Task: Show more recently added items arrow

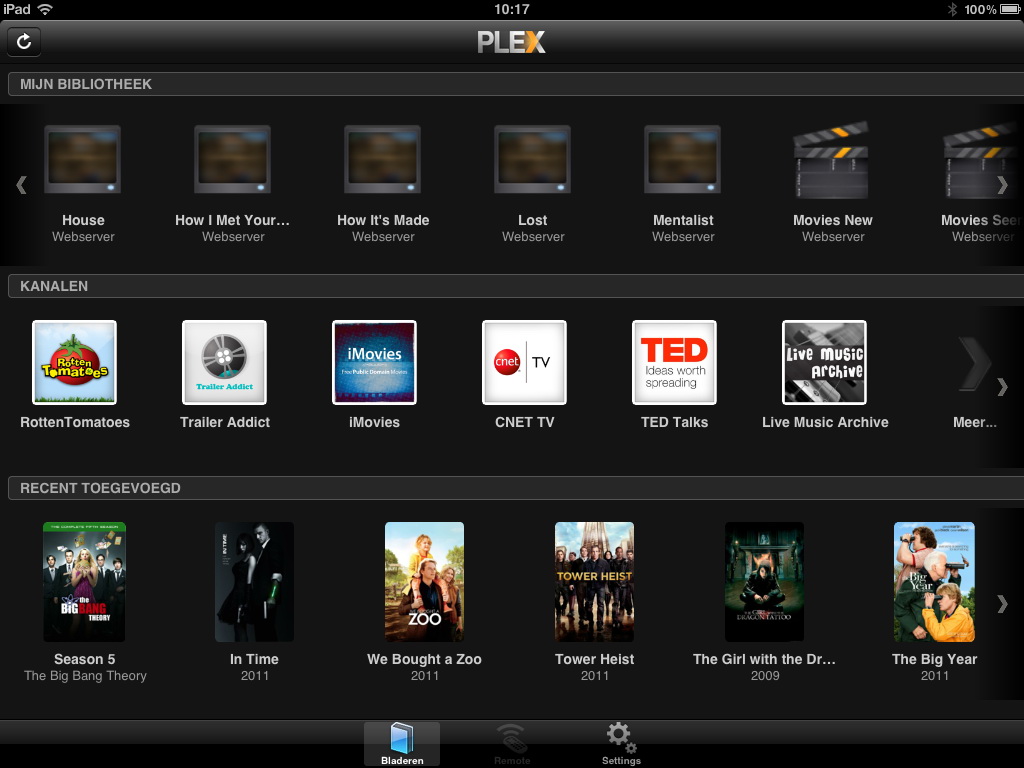Action: pos(1002,604)
